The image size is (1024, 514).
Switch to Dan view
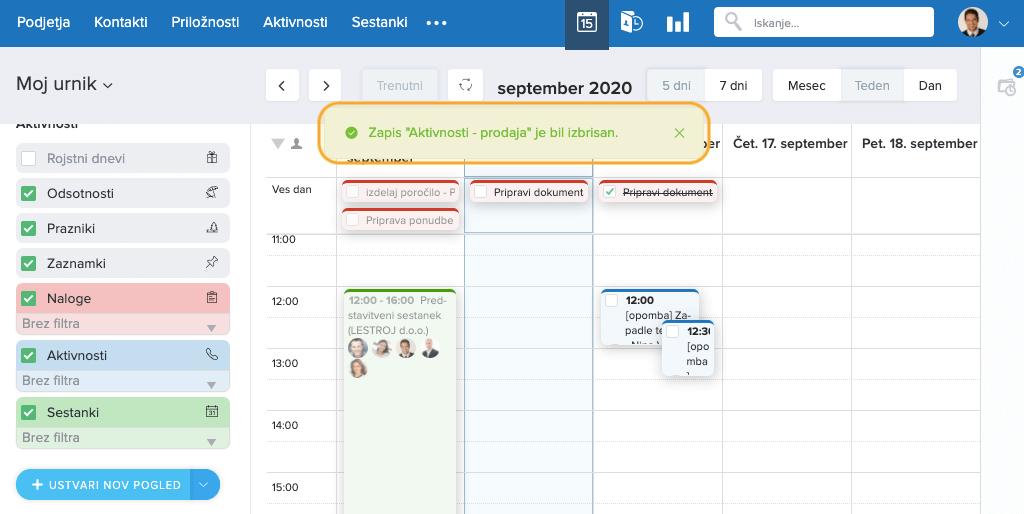(x=930, y=86)
